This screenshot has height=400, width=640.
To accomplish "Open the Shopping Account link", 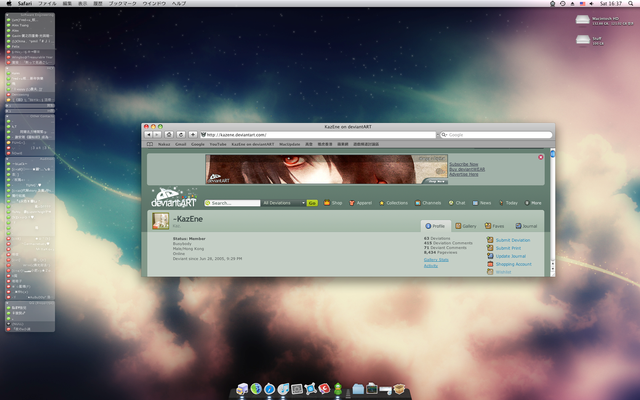I will coord(513,264).
